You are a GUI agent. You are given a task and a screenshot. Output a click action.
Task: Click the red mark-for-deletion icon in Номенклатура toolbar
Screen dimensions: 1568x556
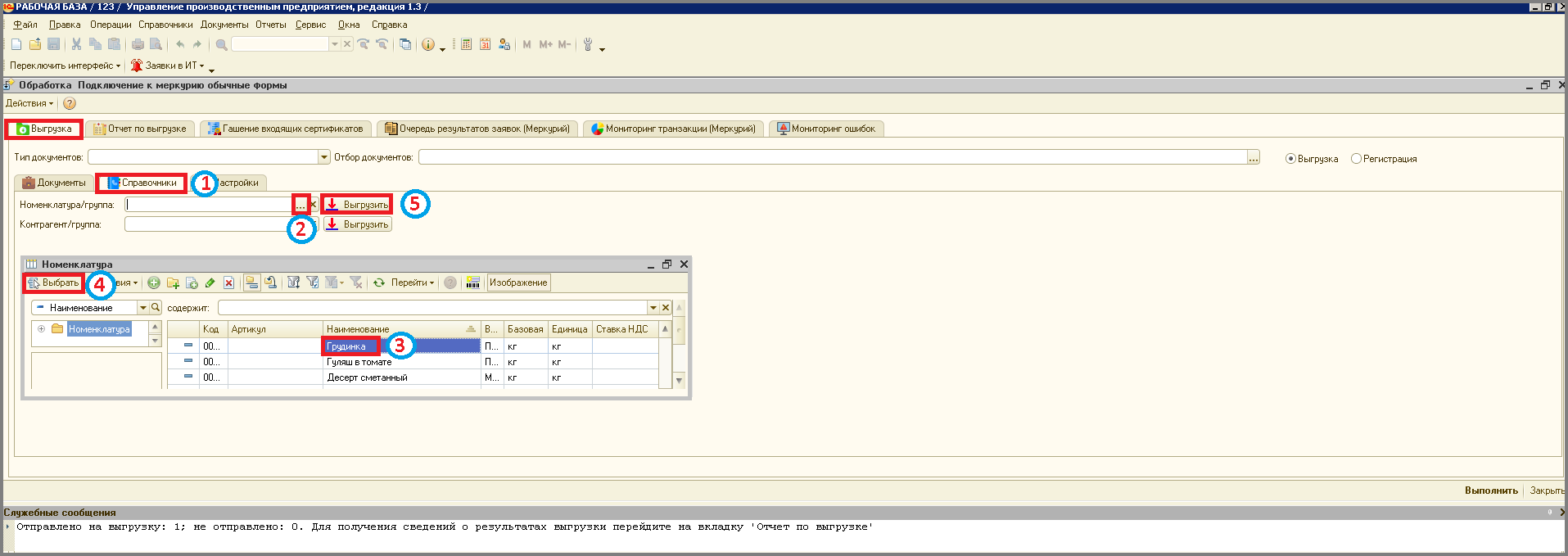[x=229, y=283]
